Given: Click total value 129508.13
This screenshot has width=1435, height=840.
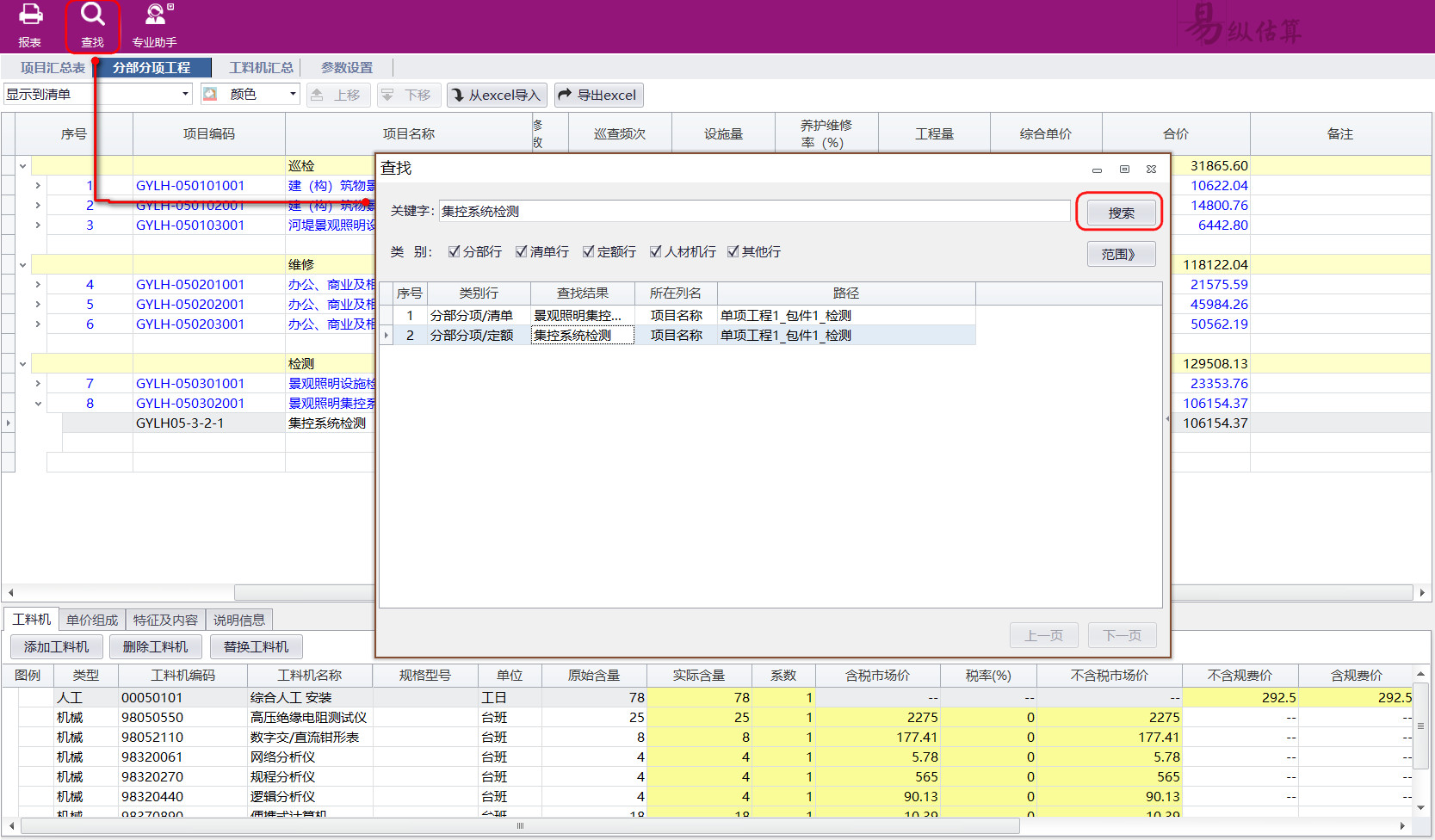Looking at the screenshot, I should (1215, 364).
